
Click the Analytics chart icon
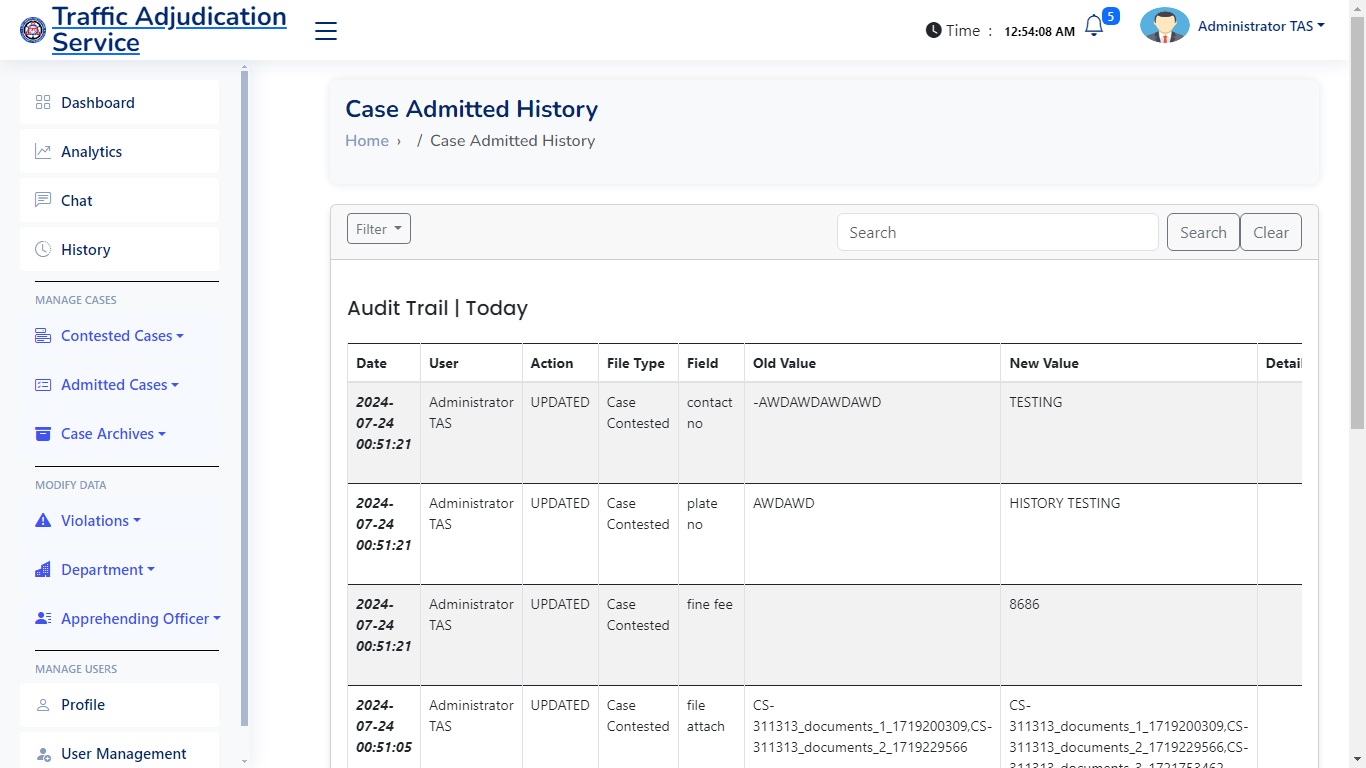point(43,151)
